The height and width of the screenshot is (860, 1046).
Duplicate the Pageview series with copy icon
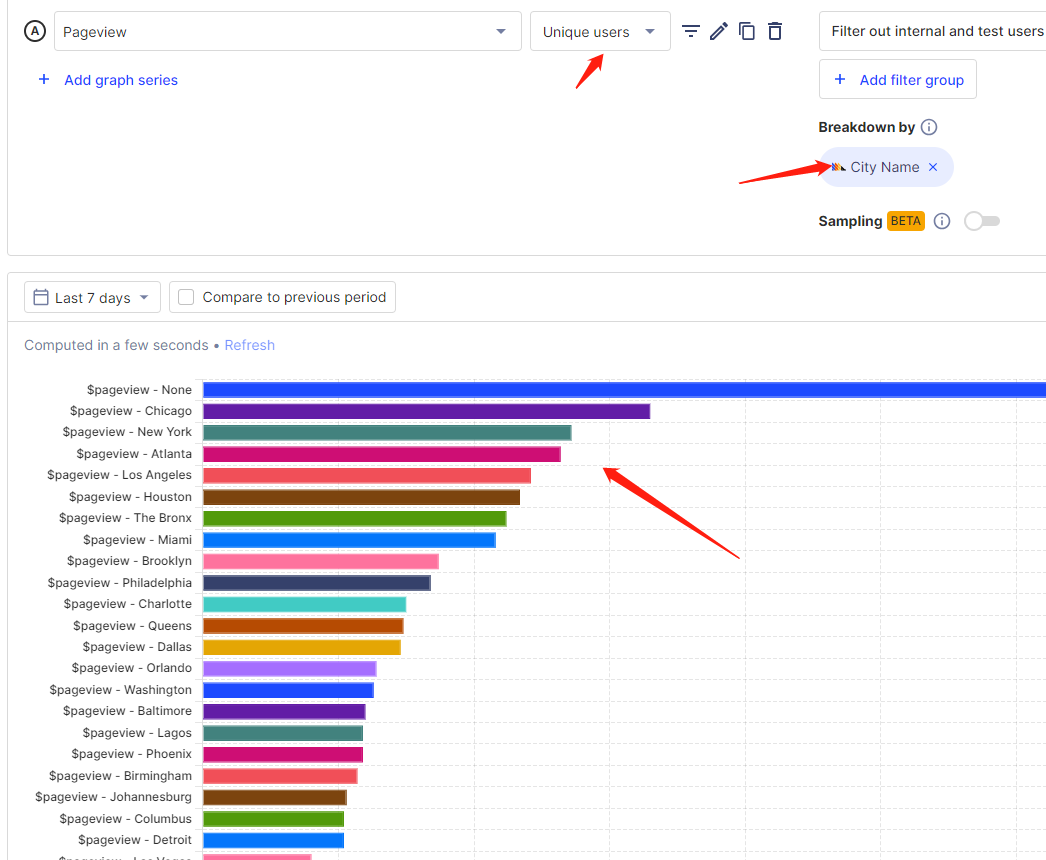(746, 31)
